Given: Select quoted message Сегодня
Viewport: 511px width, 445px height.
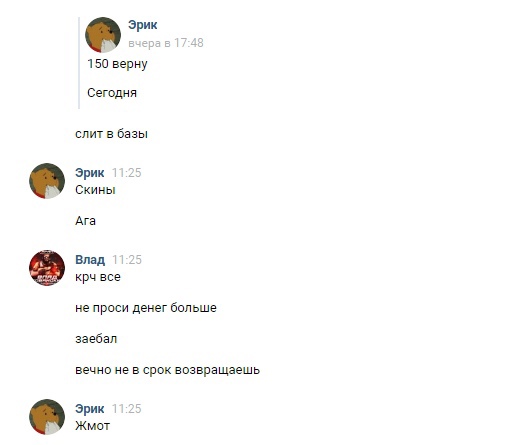Looking at the screenshot, I should (112, 93).
